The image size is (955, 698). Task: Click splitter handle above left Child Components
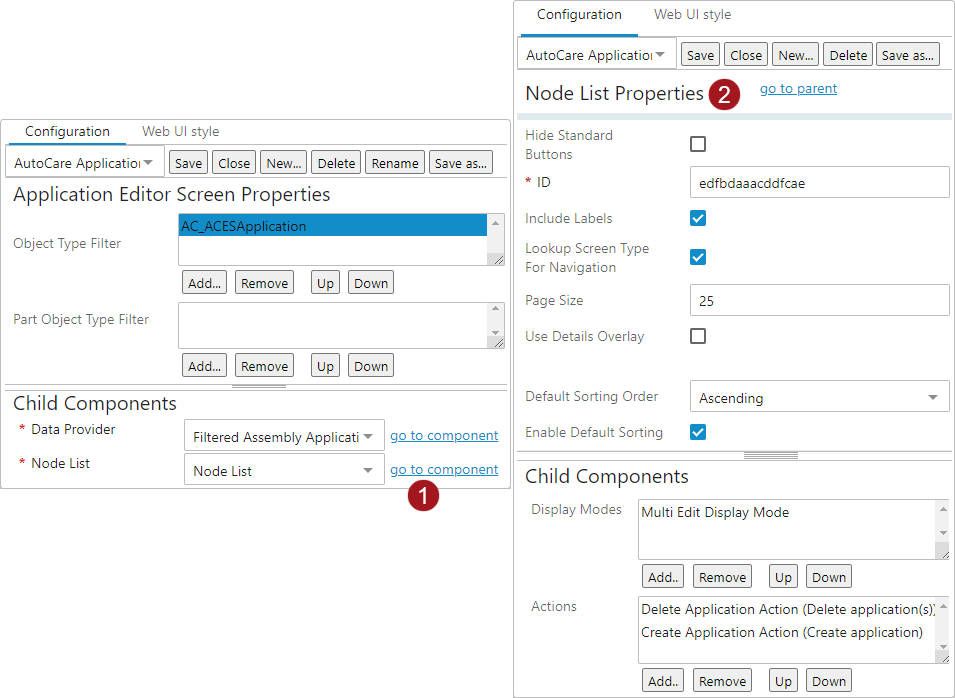[259, 387]
